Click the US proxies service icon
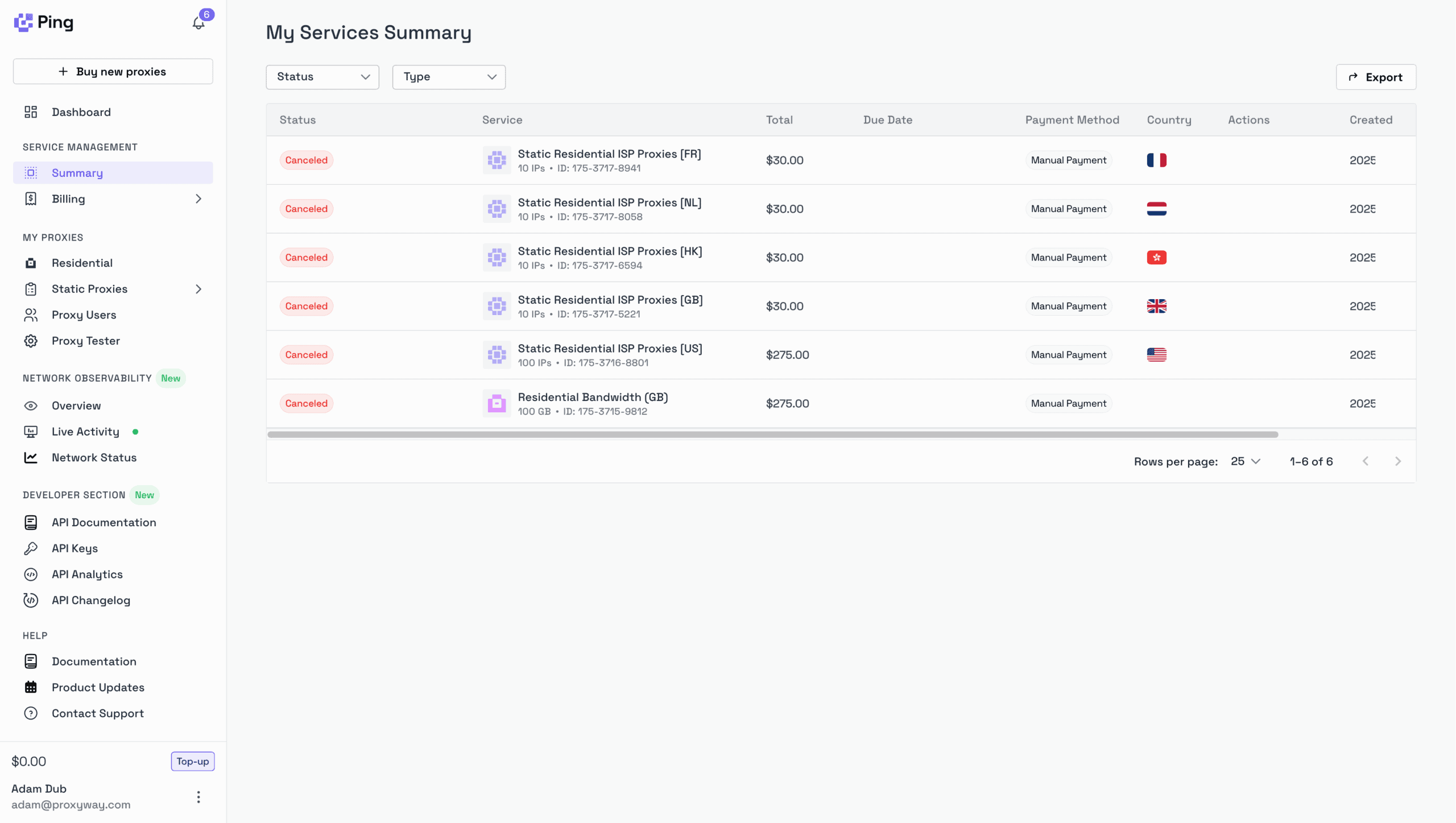The image size is (1456, 823). click(497, 355)
